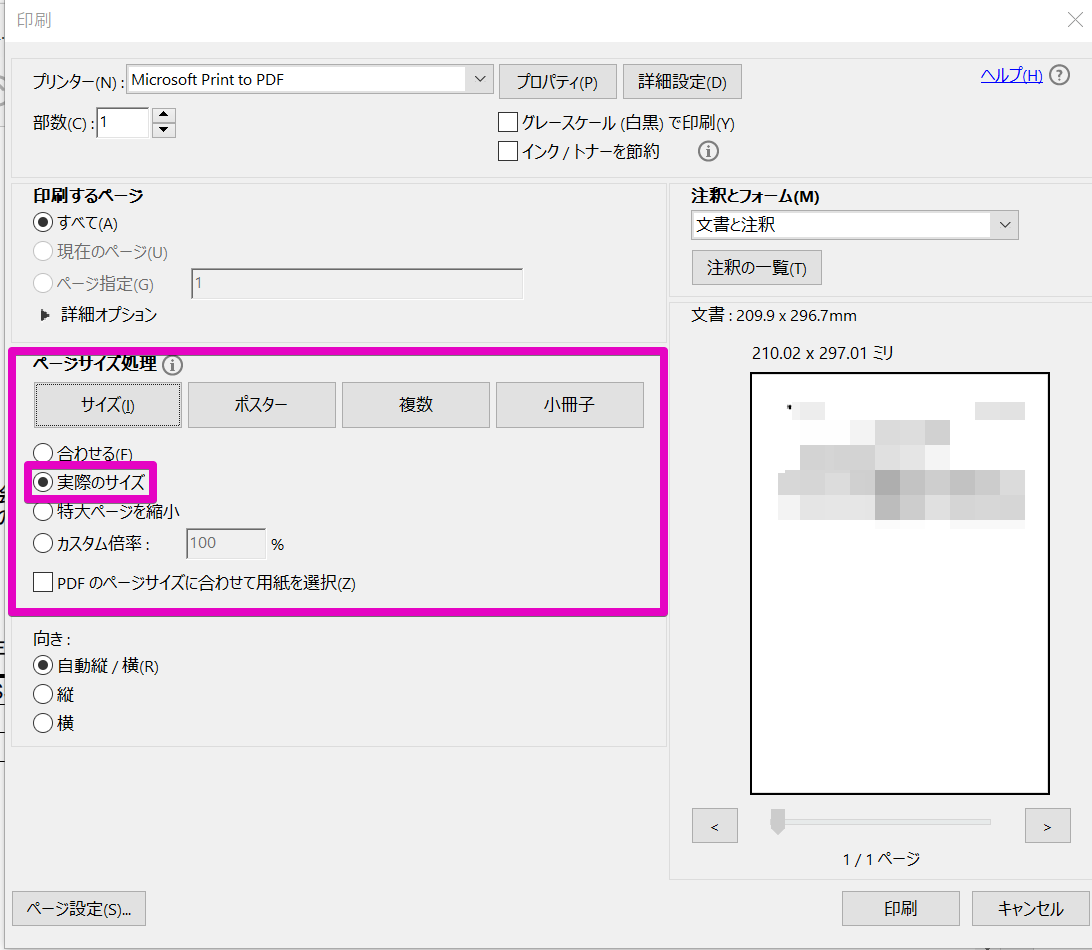The height and width of the screenshot is (950, 1092).
Task: Set orientation to 横
Action: coord(43,723)
